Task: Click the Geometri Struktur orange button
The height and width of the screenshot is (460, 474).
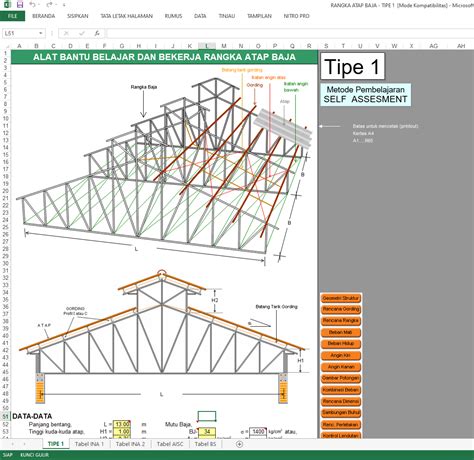Action: coord(341,298)
